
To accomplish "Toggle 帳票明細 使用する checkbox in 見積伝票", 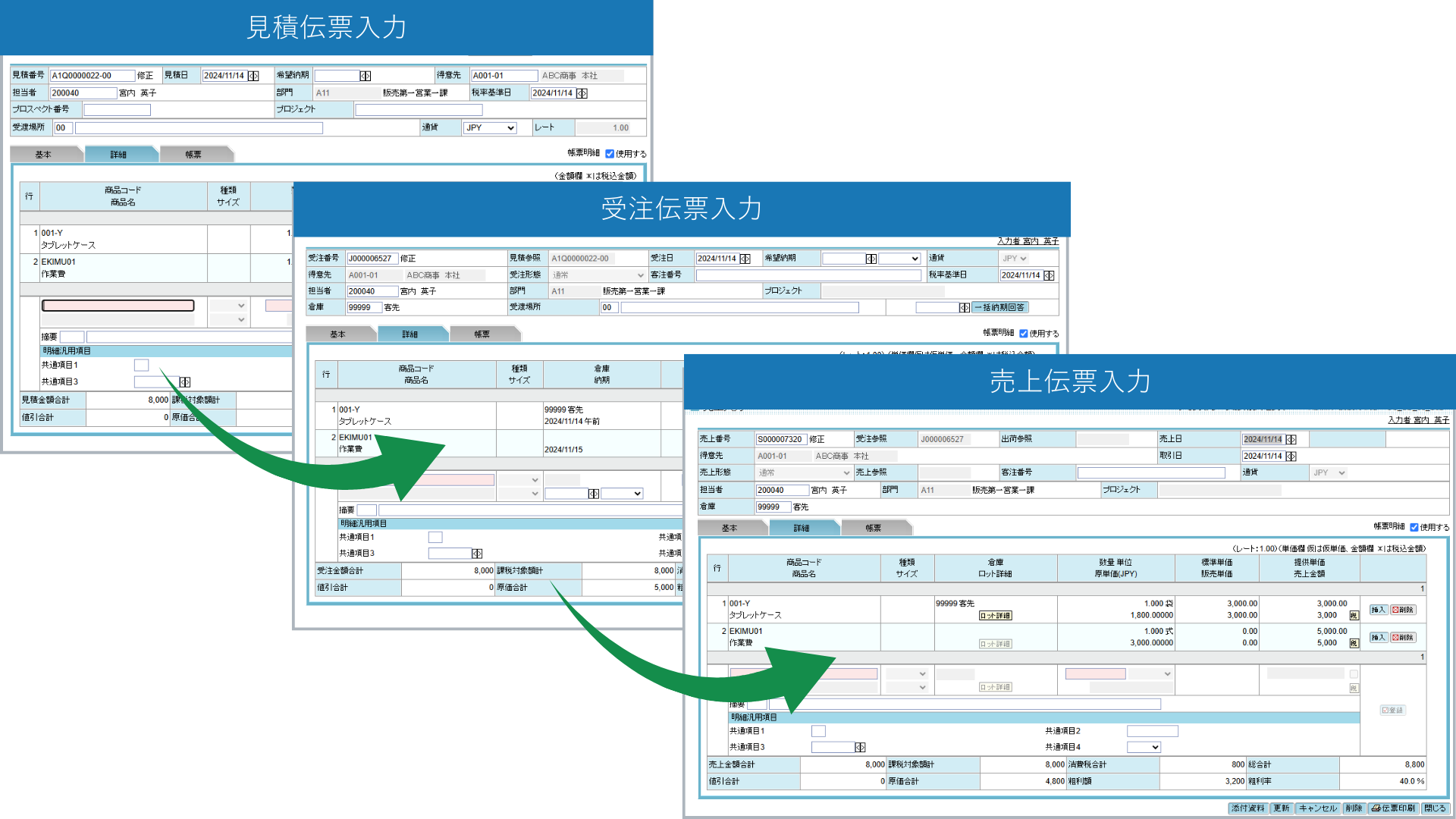I will [610, 154].
